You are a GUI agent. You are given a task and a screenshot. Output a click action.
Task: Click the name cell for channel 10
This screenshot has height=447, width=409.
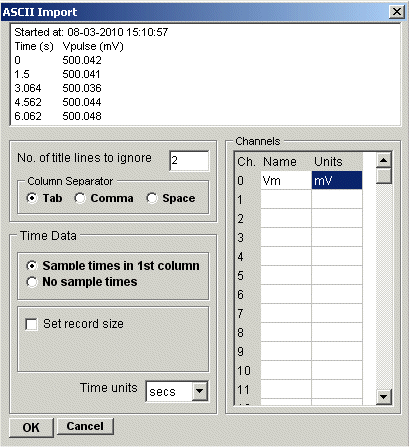(x=286, y=370)
